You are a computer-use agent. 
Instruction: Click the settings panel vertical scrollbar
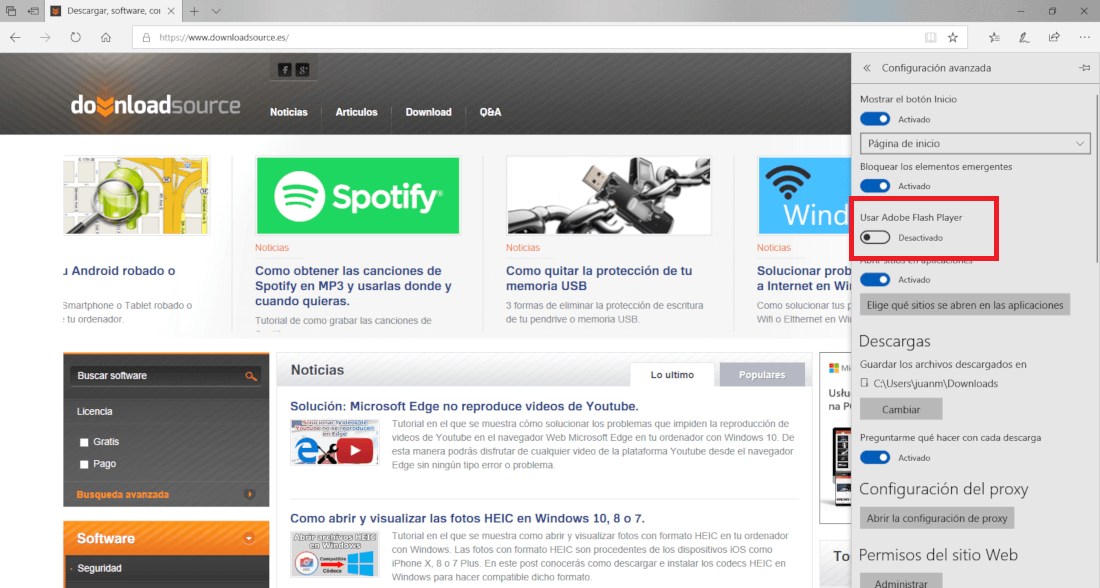(x=1096, y=179)
